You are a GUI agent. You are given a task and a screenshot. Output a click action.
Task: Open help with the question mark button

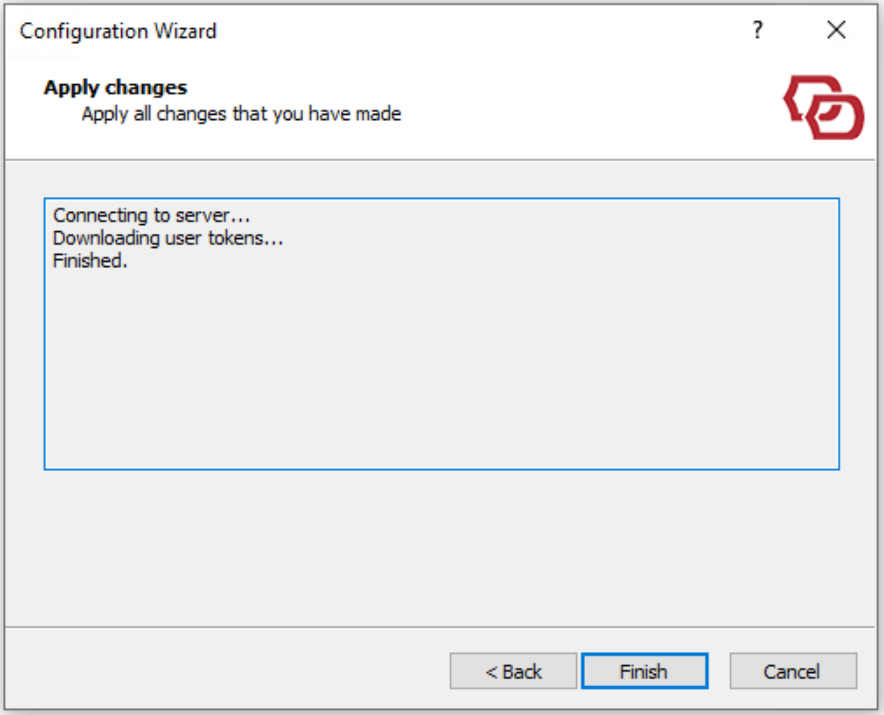[x=758, y=31]
